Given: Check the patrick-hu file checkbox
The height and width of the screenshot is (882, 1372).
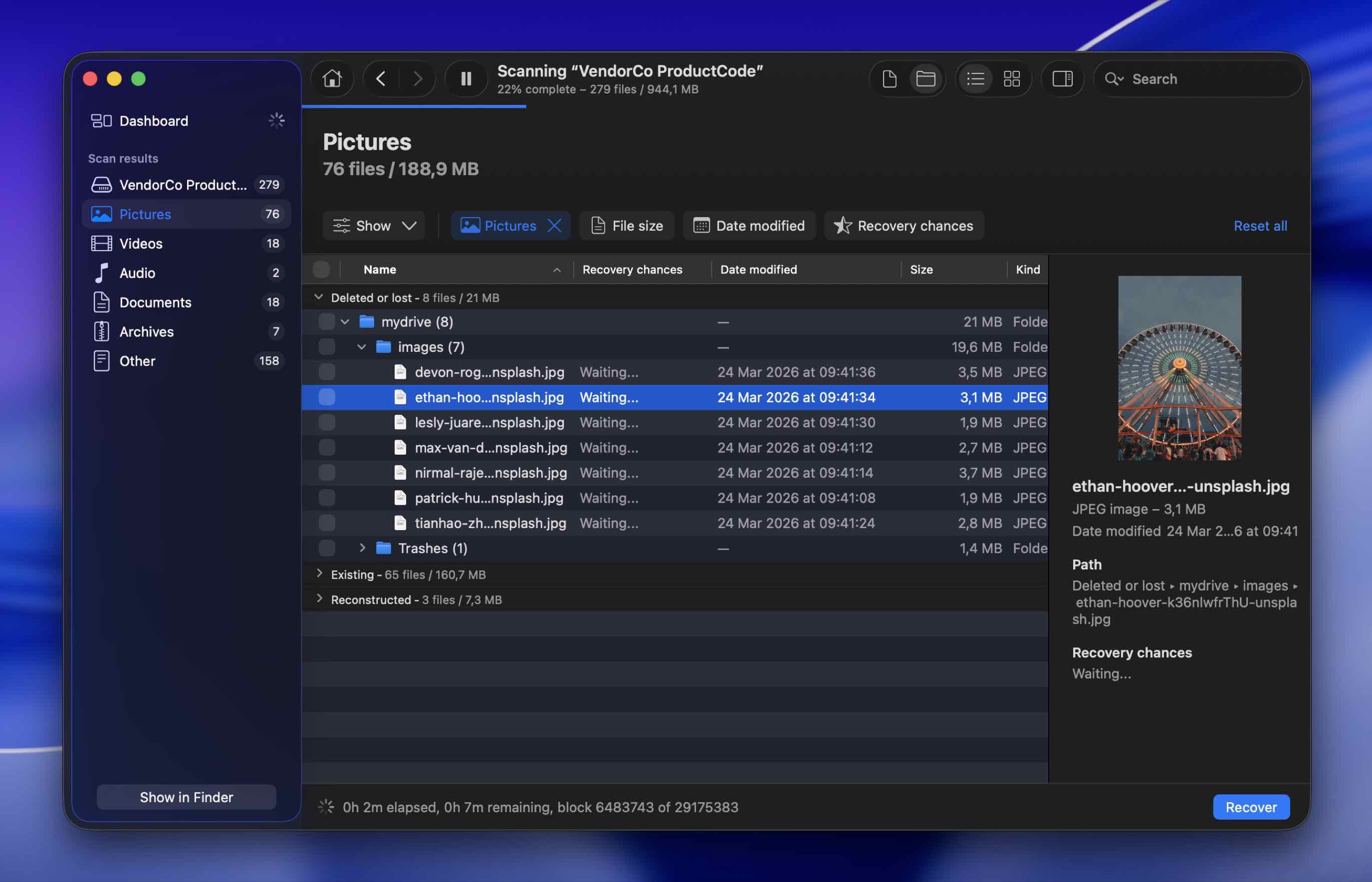Looking at the screenshot, I should [327, 498].
